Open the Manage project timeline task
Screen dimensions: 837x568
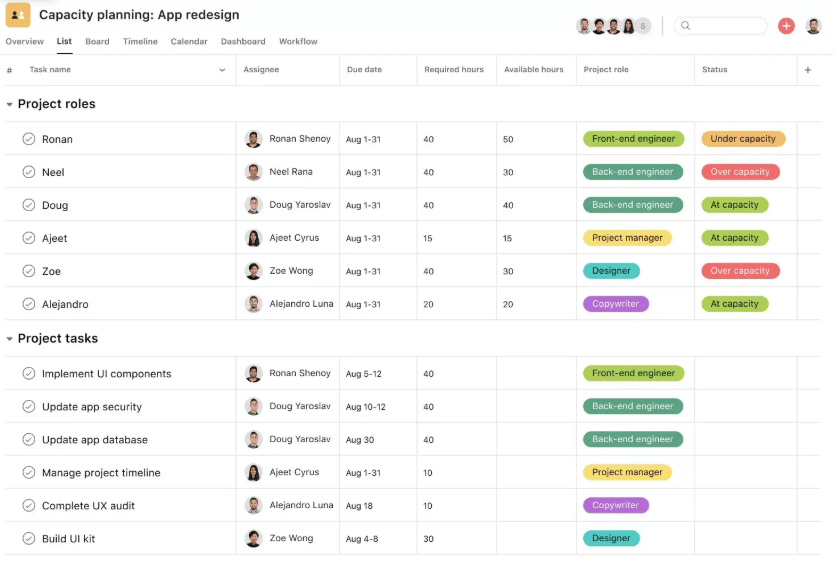click(x=101, y=473)
